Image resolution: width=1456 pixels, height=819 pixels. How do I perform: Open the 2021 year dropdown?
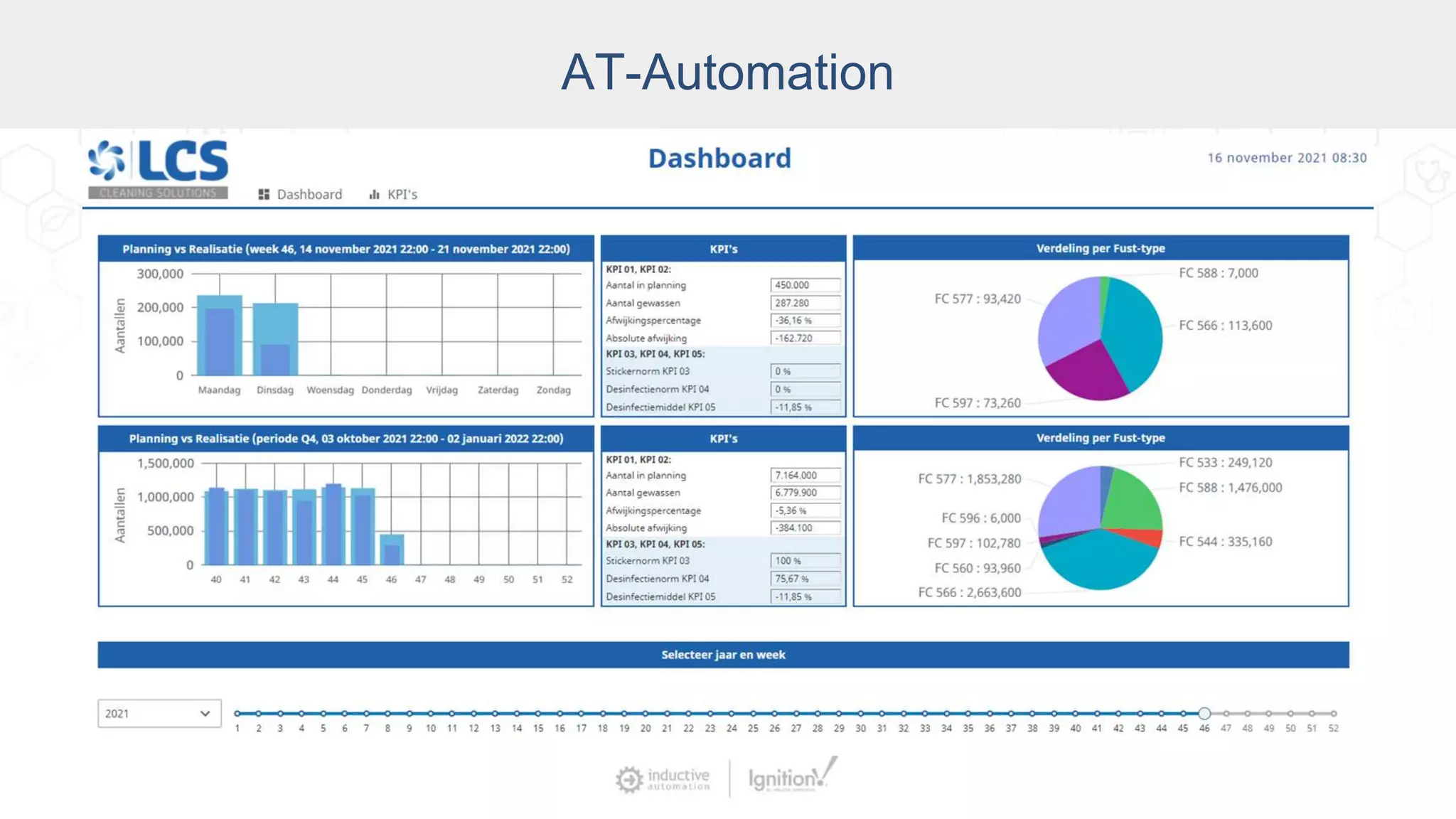[x=159, y=713]
